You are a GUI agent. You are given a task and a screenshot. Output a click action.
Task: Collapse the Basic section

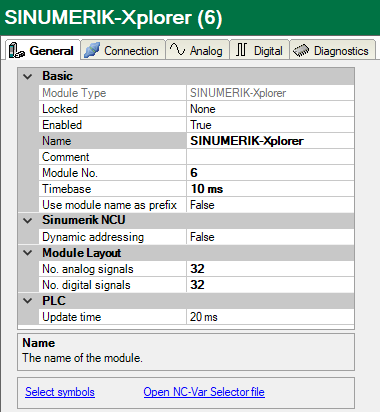click(x=28, y=76)
